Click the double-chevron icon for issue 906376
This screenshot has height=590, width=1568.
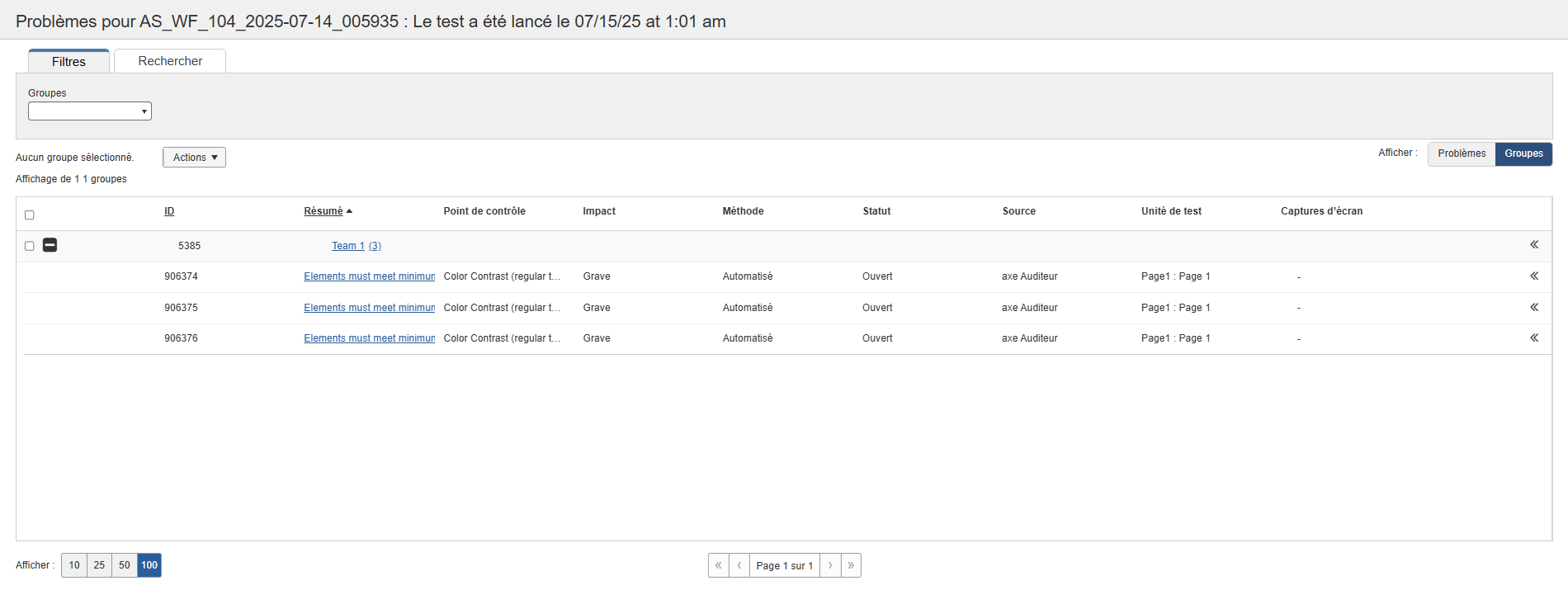1534,338
